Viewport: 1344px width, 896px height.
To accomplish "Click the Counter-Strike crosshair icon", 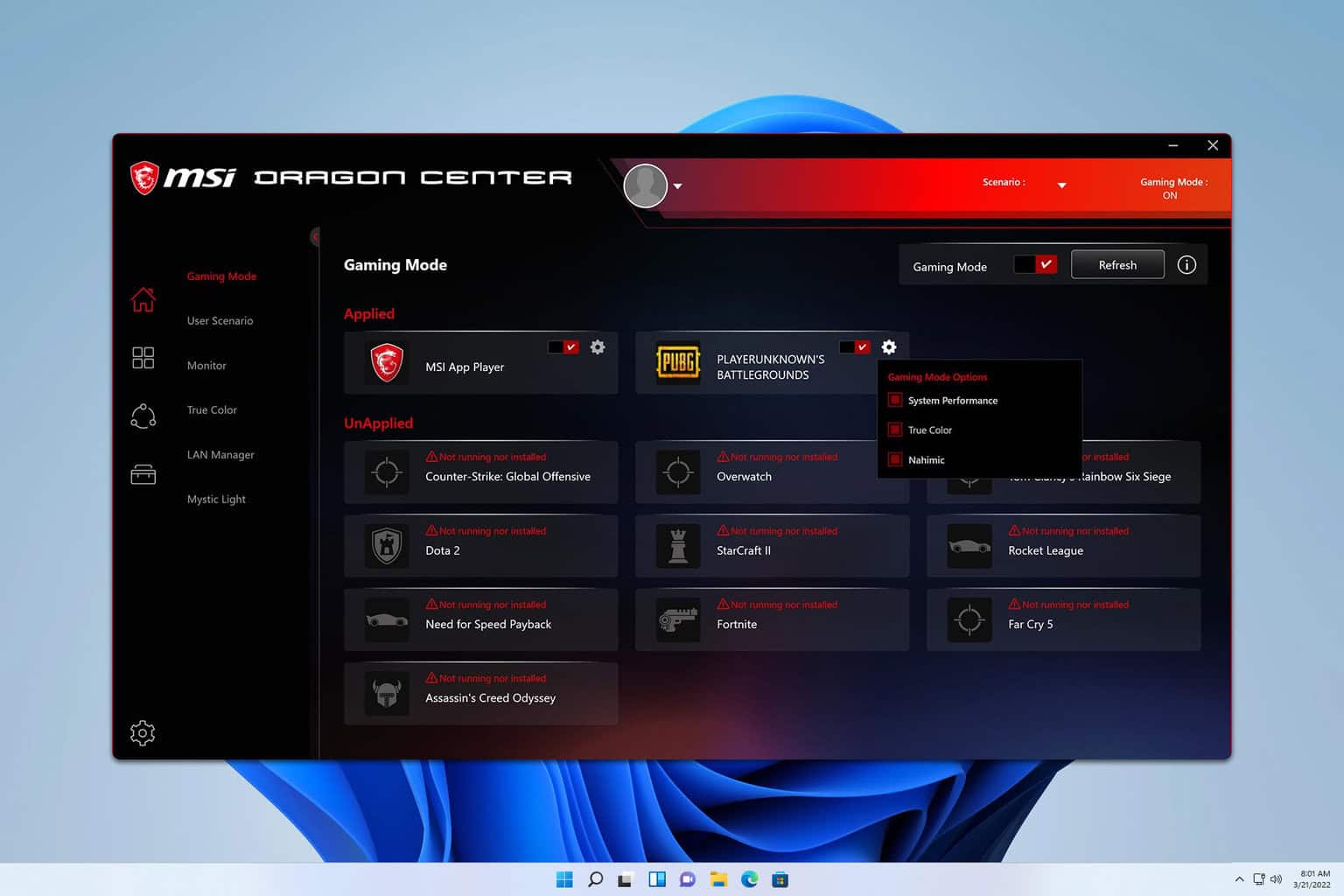I will click(387, 472).
